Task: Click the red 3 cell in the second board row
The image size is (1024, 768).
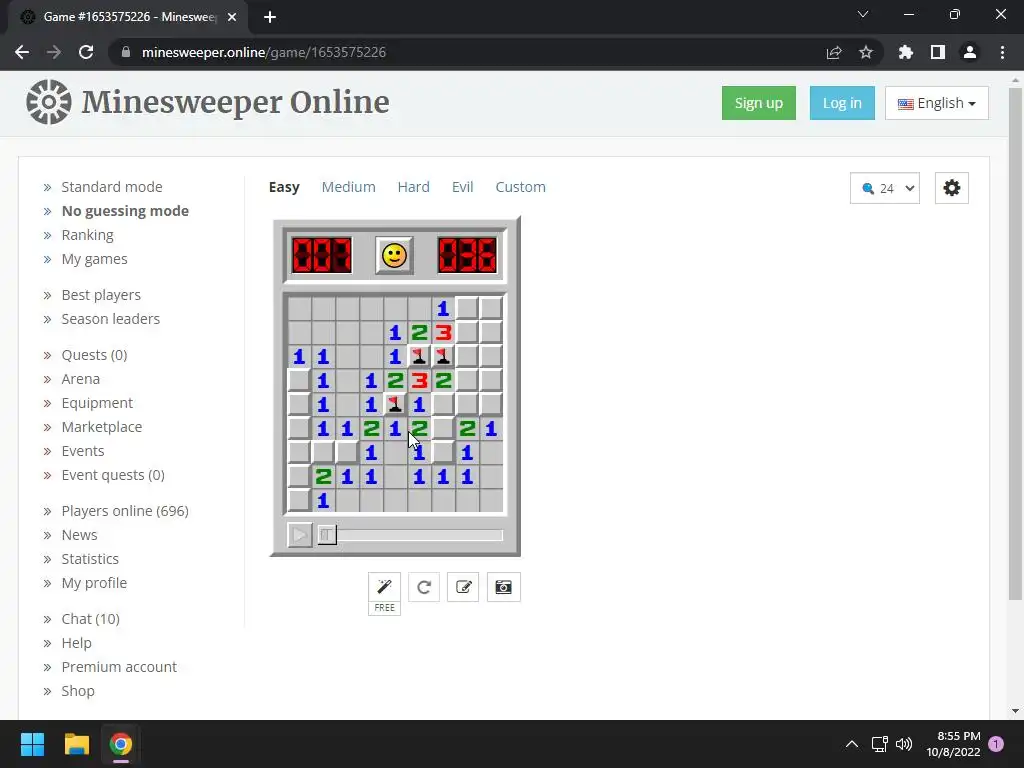Action: (x=443, y=332)
